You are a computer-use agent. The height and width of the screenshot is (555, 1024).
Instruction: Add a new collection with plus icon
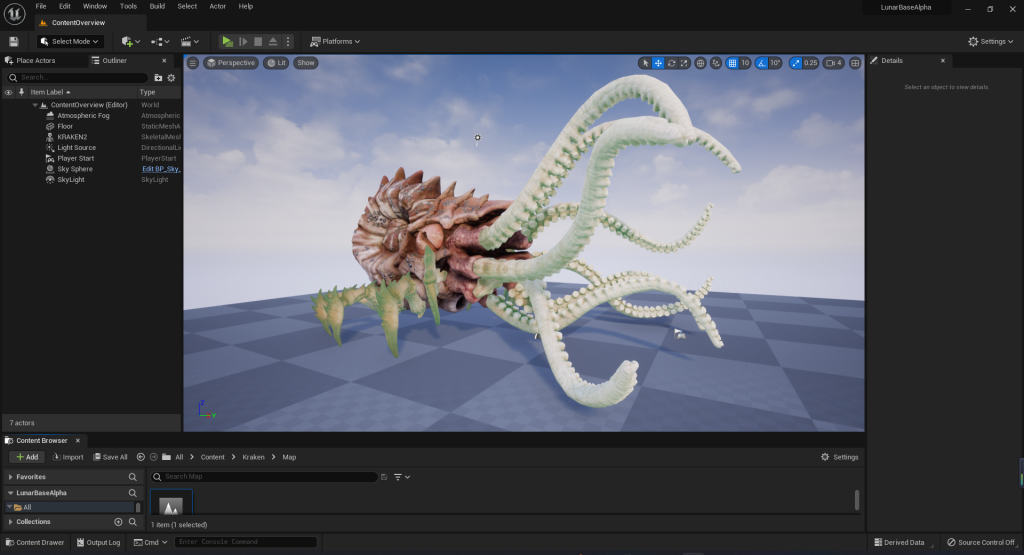click(x=118, y=522)
